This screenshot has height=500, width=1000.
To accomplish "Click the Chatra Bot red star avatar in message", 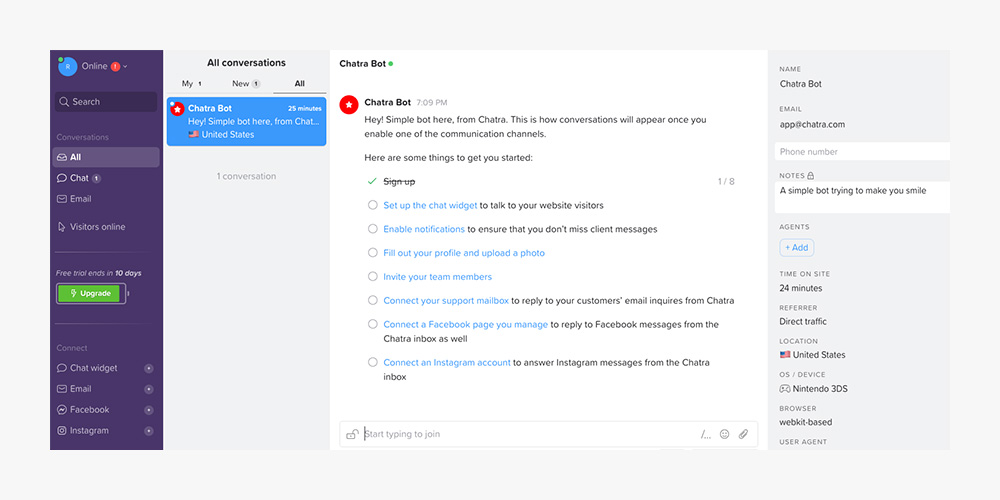I will 348,105.
